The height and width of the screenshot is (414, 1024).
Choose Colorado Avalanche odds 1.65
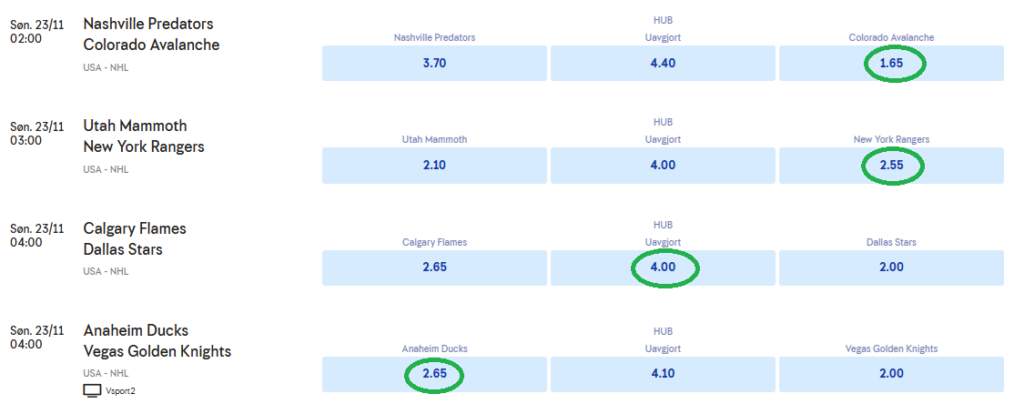pyautogui.click(x=891, y=64)
